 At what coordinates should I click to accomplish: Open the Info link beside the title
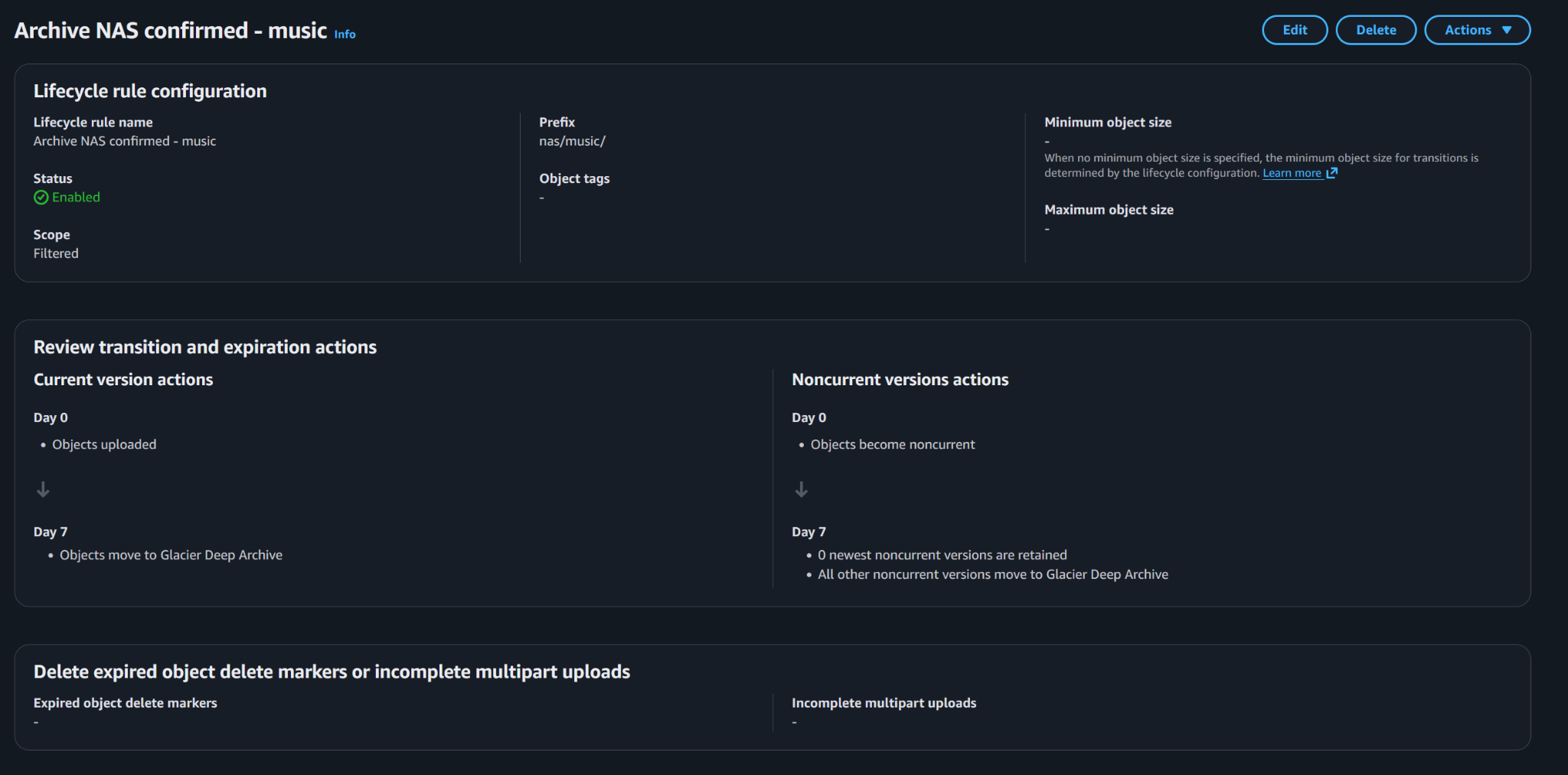click(345, 34)
